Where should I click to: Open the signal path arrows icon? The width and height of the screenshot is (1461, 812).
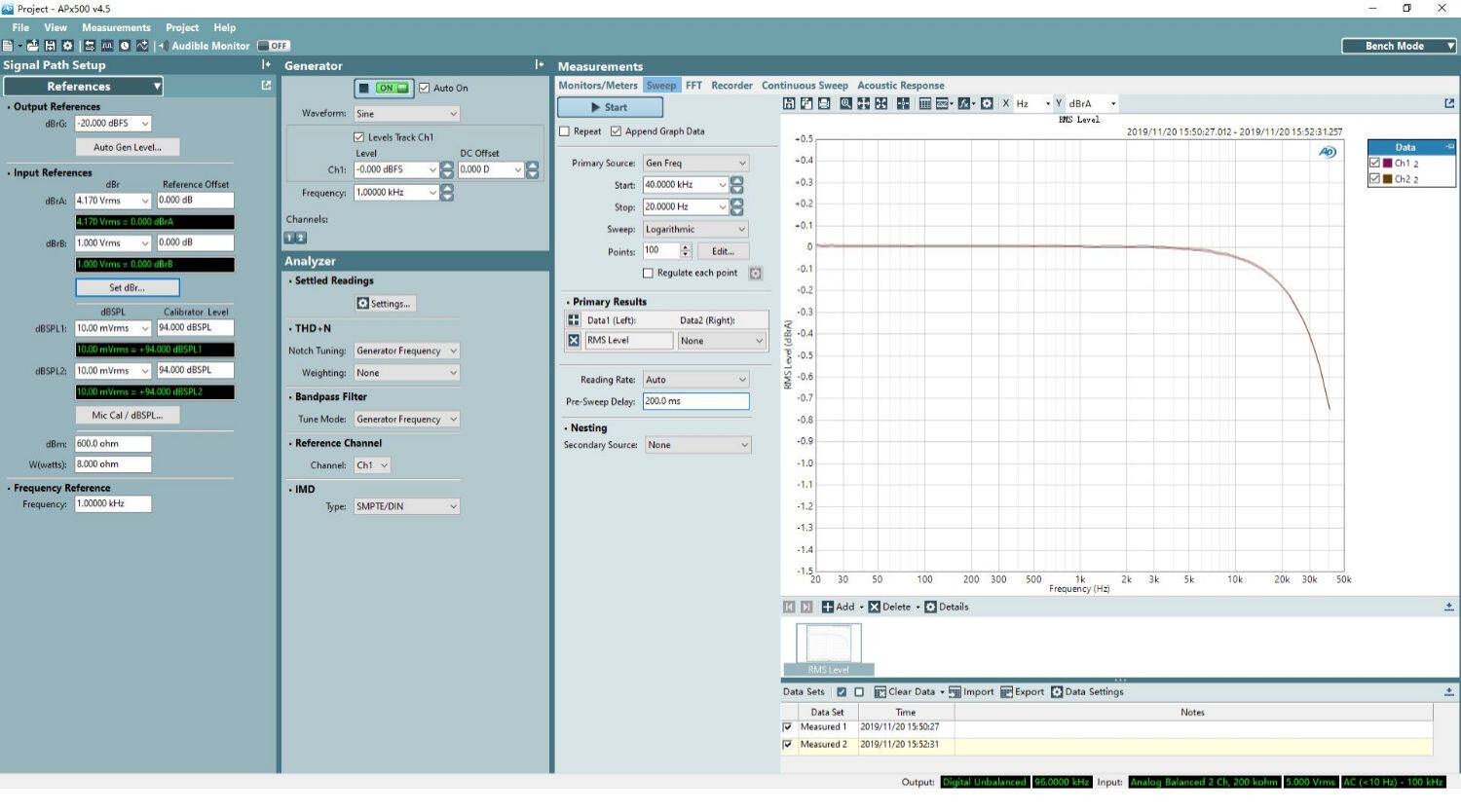(x=90, y=46)
